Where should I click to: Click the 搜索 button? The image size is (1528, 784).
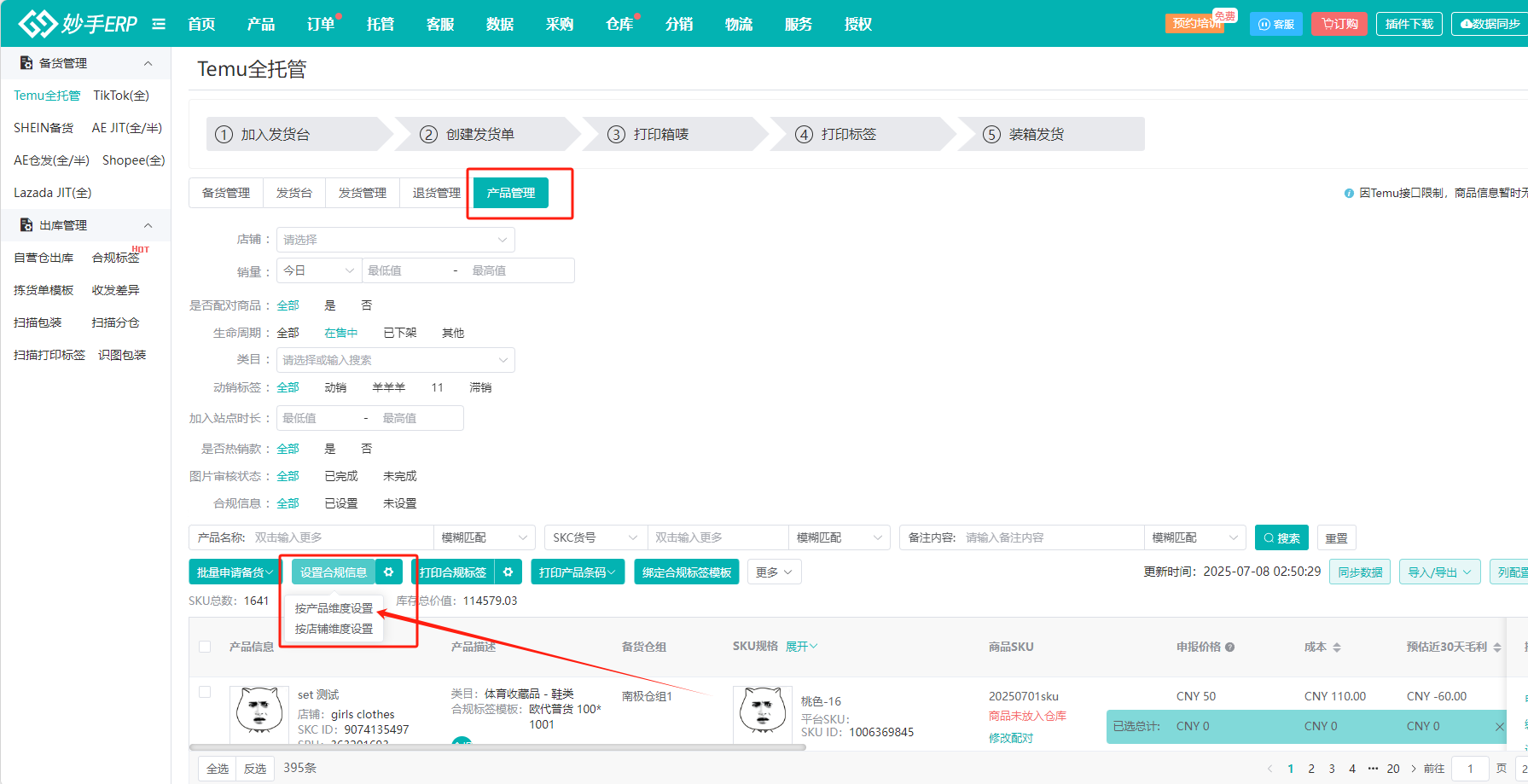1281,537
